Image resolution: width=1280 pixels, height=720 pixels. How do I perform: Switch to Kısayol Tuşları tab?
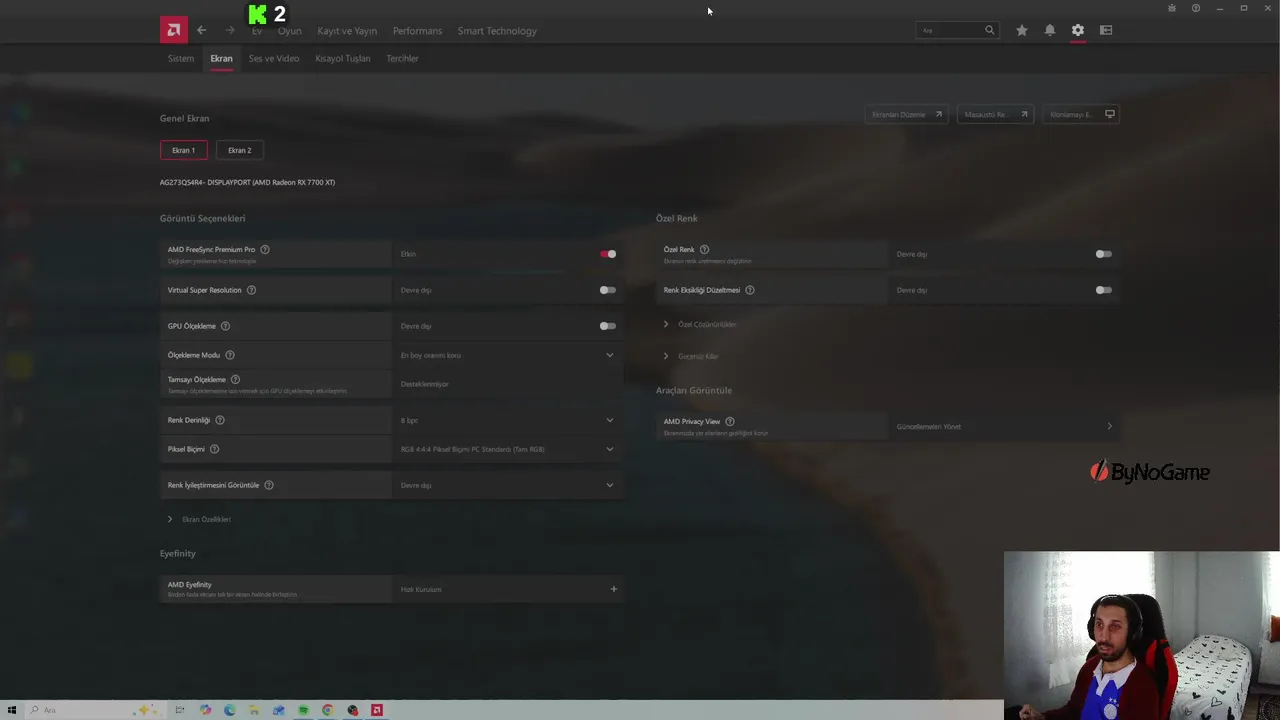343,58
